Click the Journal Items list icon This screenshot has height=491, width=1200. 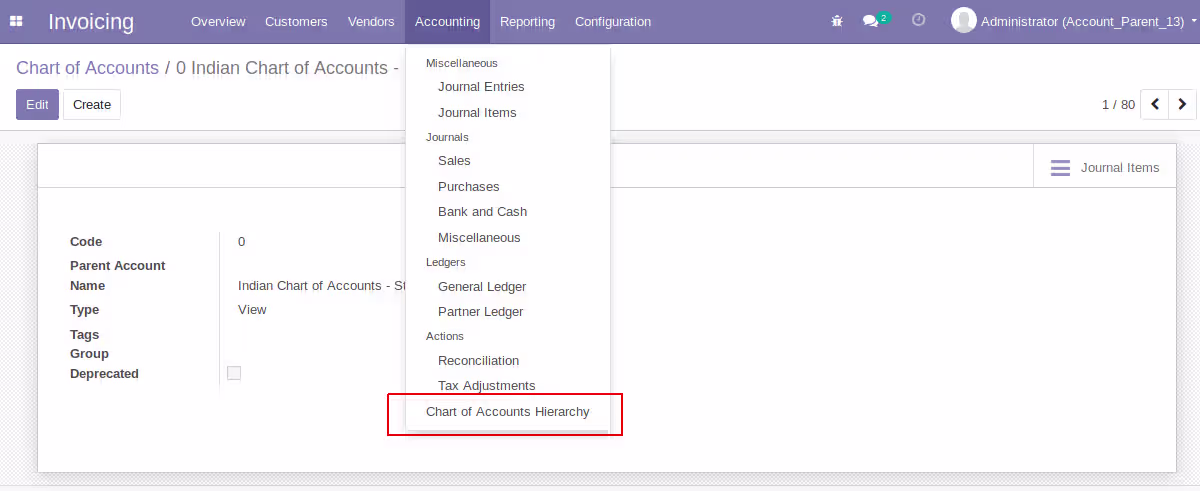[1060, 168]
